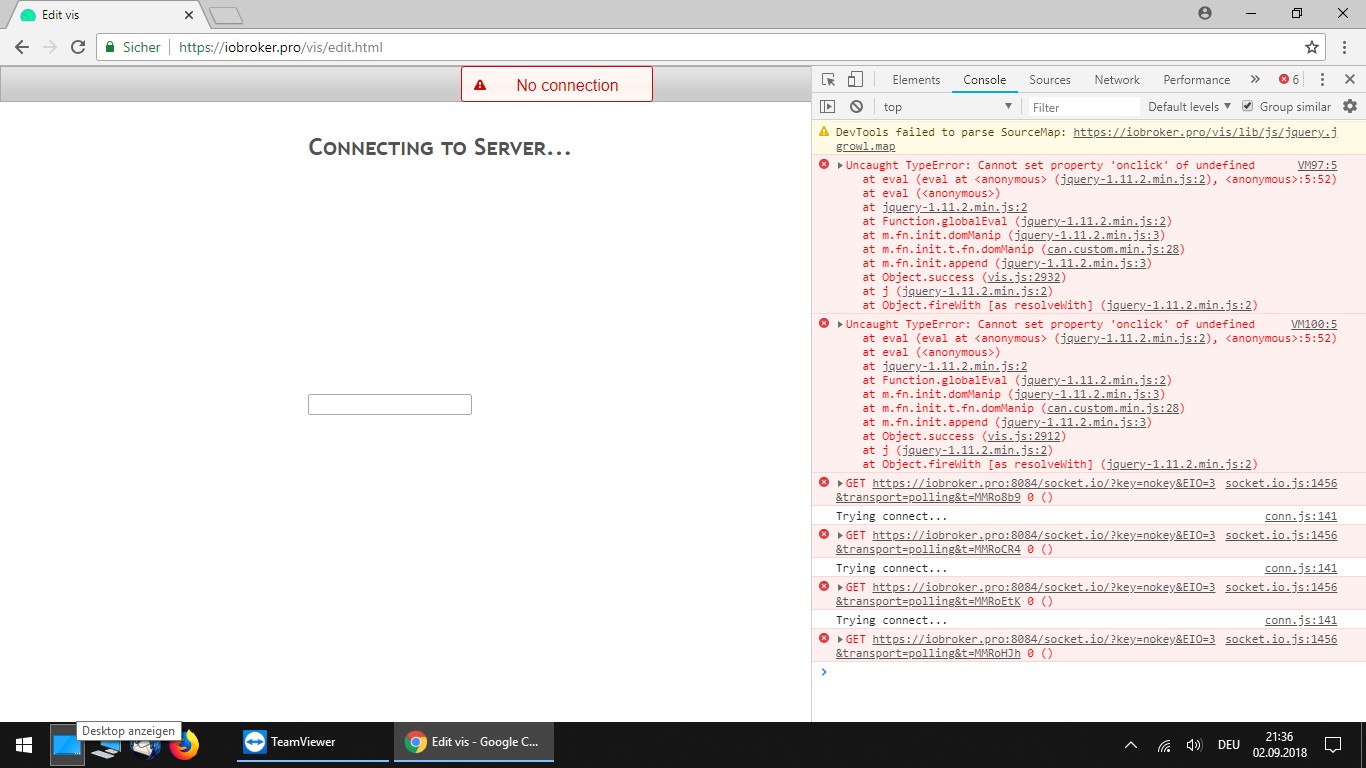This screenshot has width=1366, height=768.
Task: Click the DEU keyboard language indicator
Action: click(x=1229, y=745)
